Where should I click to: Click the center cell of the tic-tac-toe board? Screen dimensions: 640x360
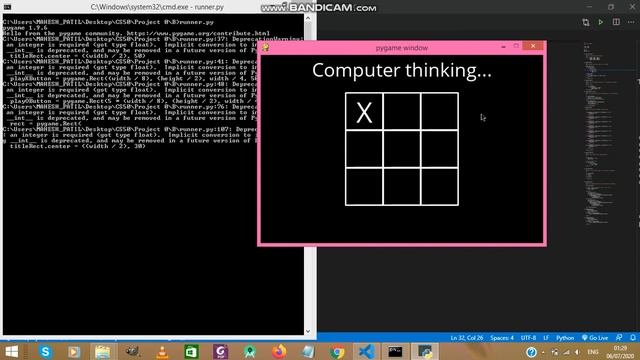402,149
